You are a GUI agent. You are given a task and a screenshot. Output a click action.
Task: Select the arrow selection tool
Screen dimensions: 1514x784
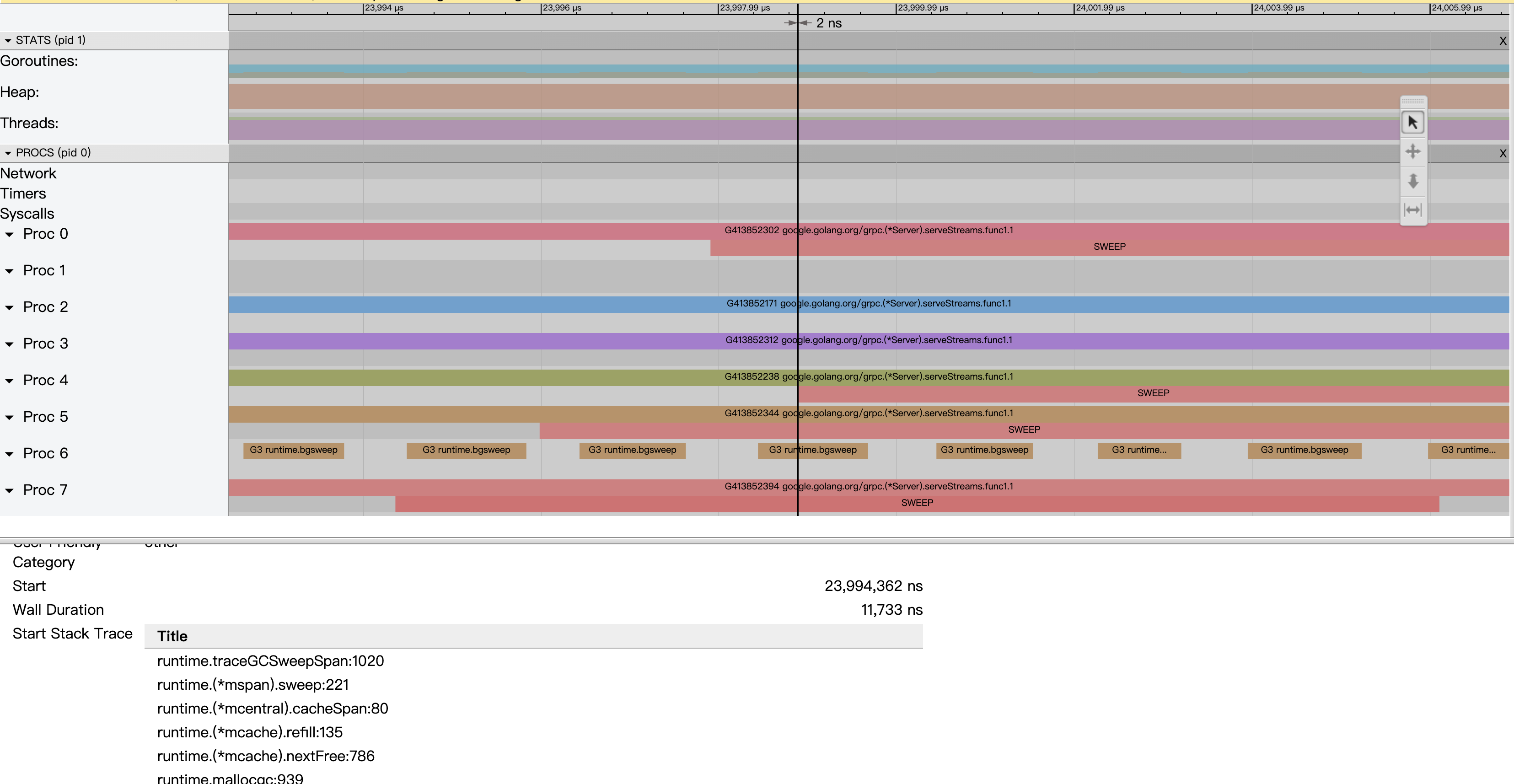coord(1412,122)
